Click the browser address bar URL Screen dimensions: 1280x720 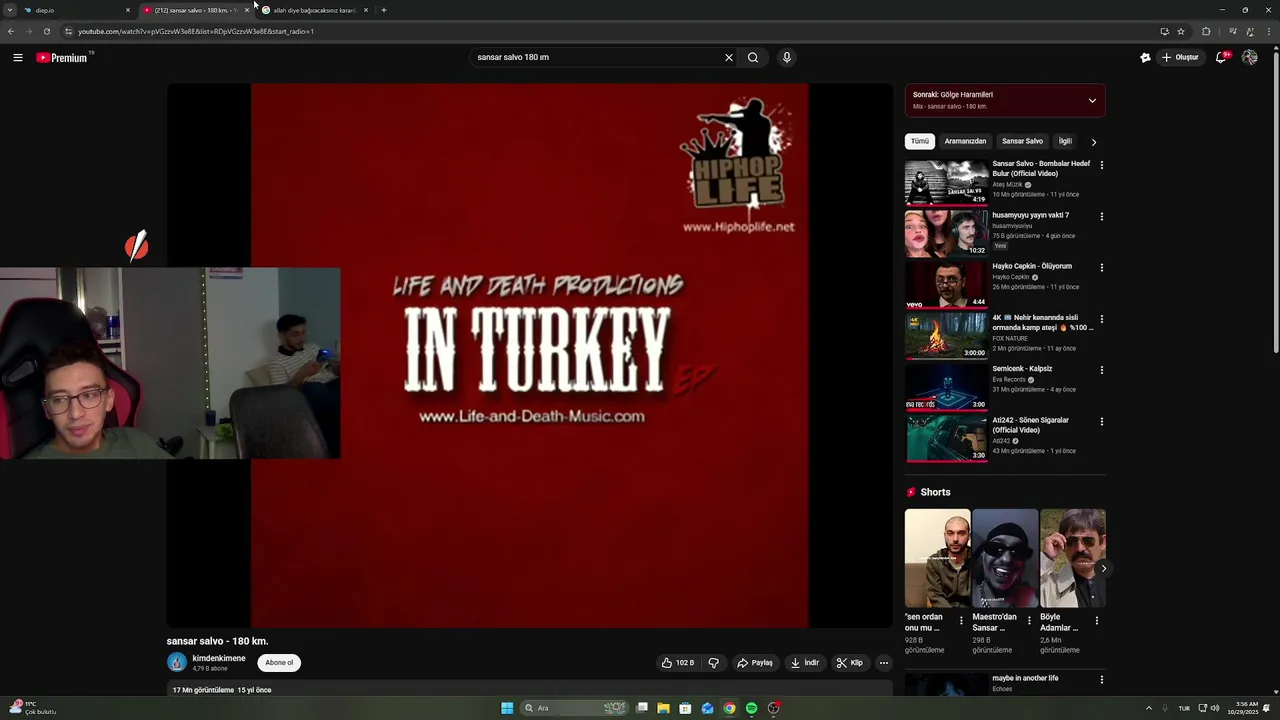[x=196, y=32]
